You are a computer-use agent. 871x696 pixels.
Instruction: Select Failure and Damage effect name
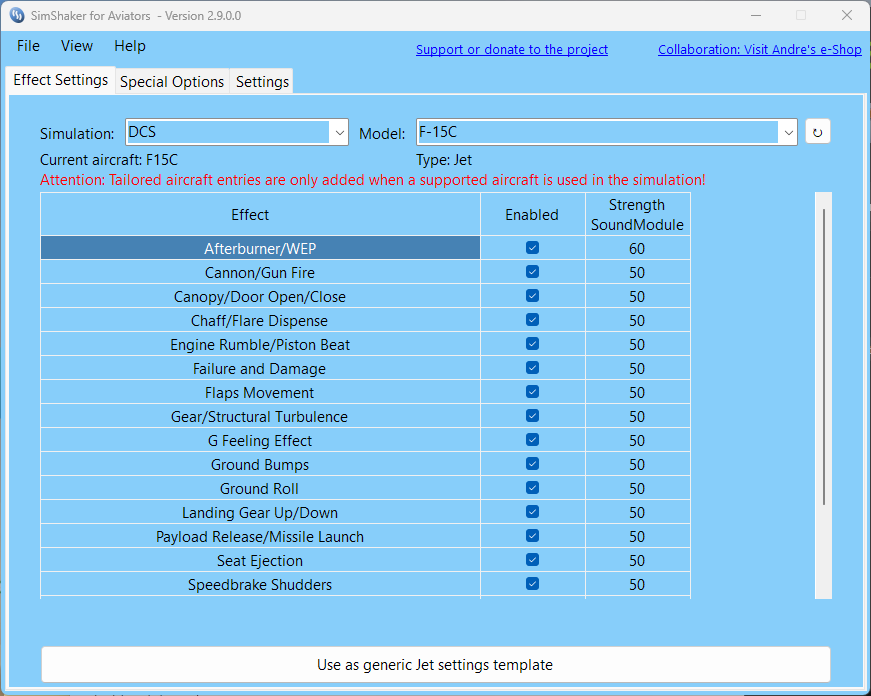tap(260, 368)
